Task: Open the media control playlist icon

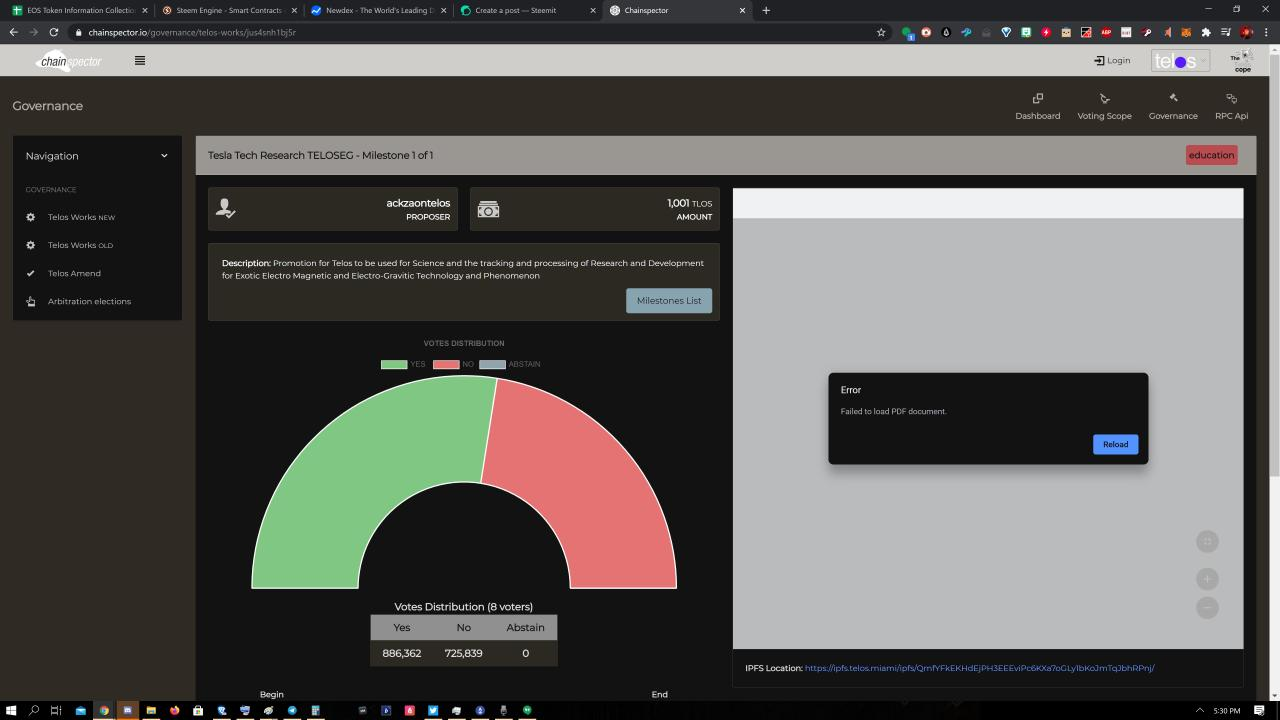Action: pyautogui.click(x=1226, y=32)
